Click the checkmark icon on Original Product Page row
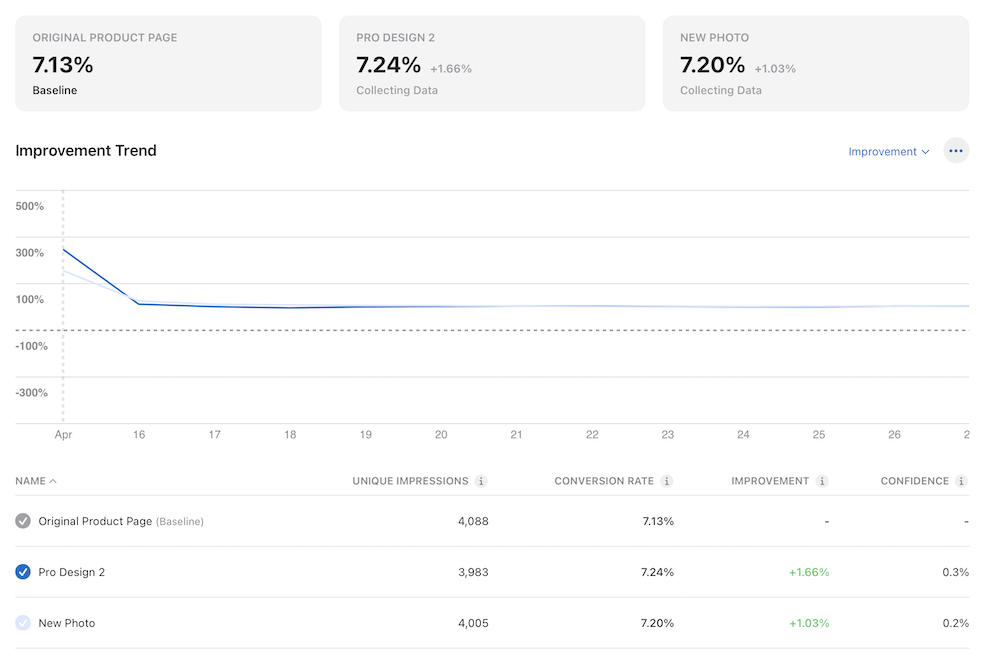Screen dimensions: 1000x665 pos(22,521)
